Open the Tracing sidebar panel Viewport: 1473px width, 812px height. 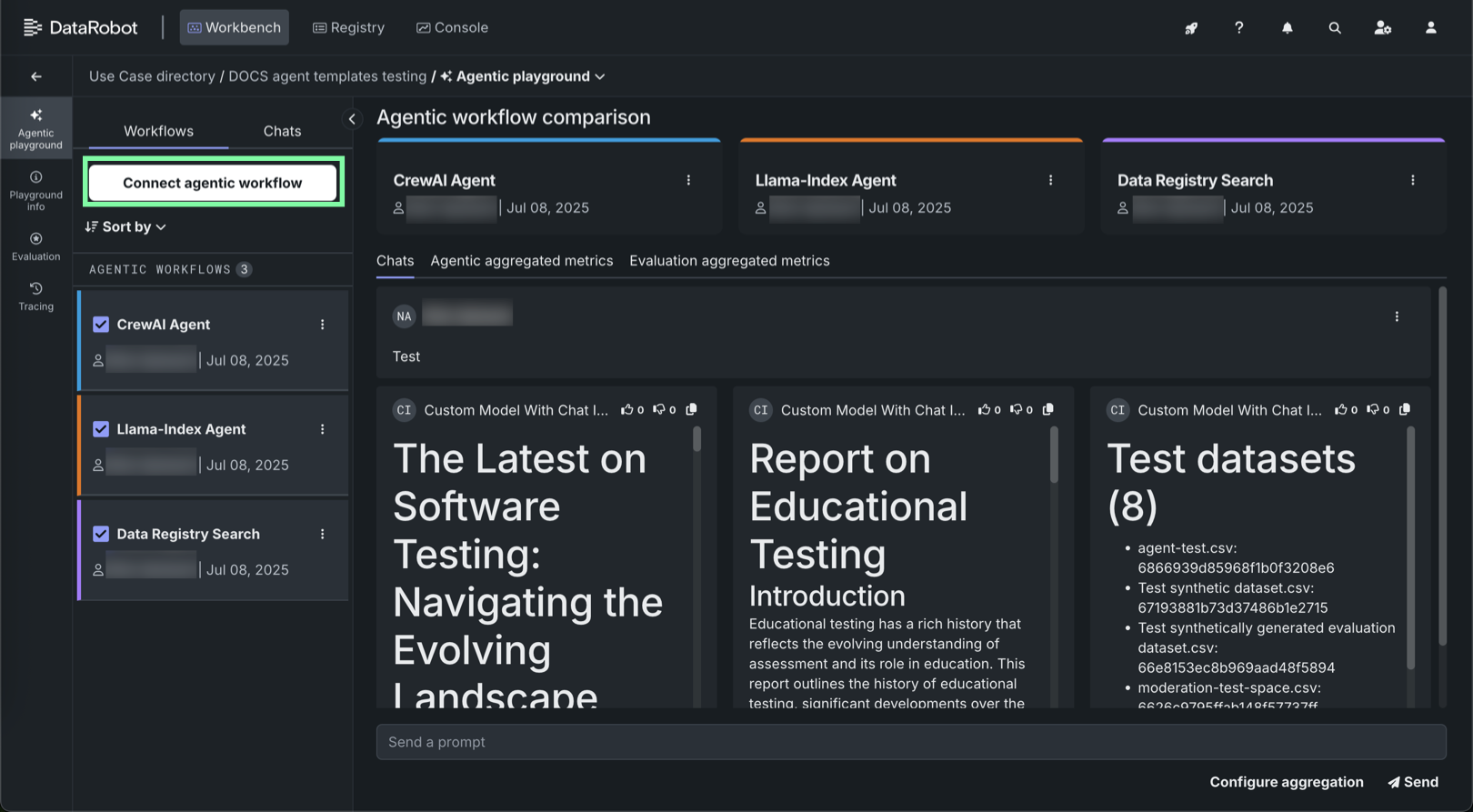click(x=35, y=296)
